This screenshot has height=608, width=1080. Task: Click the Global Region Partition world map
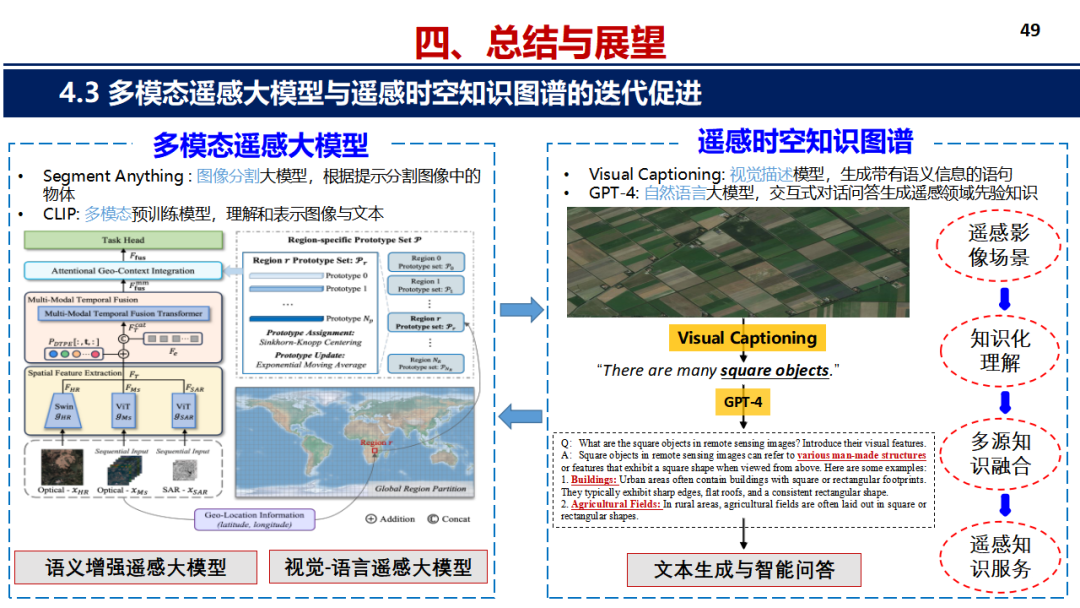[x=355, y=442]
